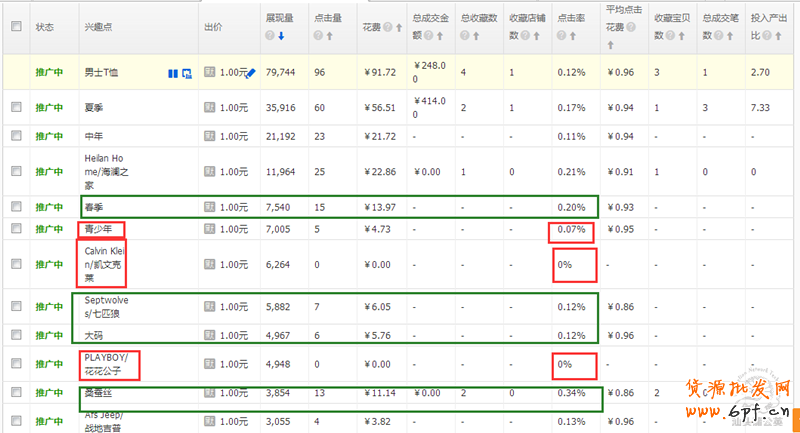Image resolution: width=800 pixels, height=433 pixels.
Task: Click the help question mark under 点击量
Action: 318,36
